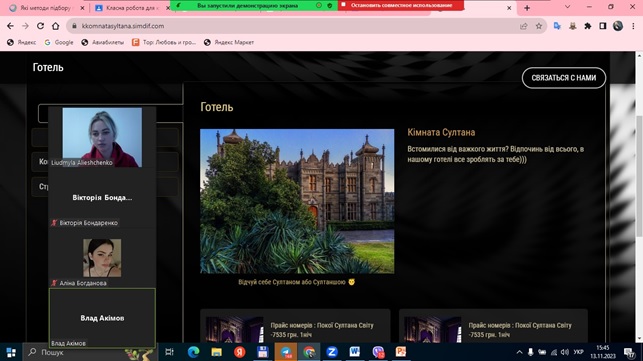Open the first 'Покої Султана Світу' price card
This screenshot has width=643, height=361.
[295, 326]
